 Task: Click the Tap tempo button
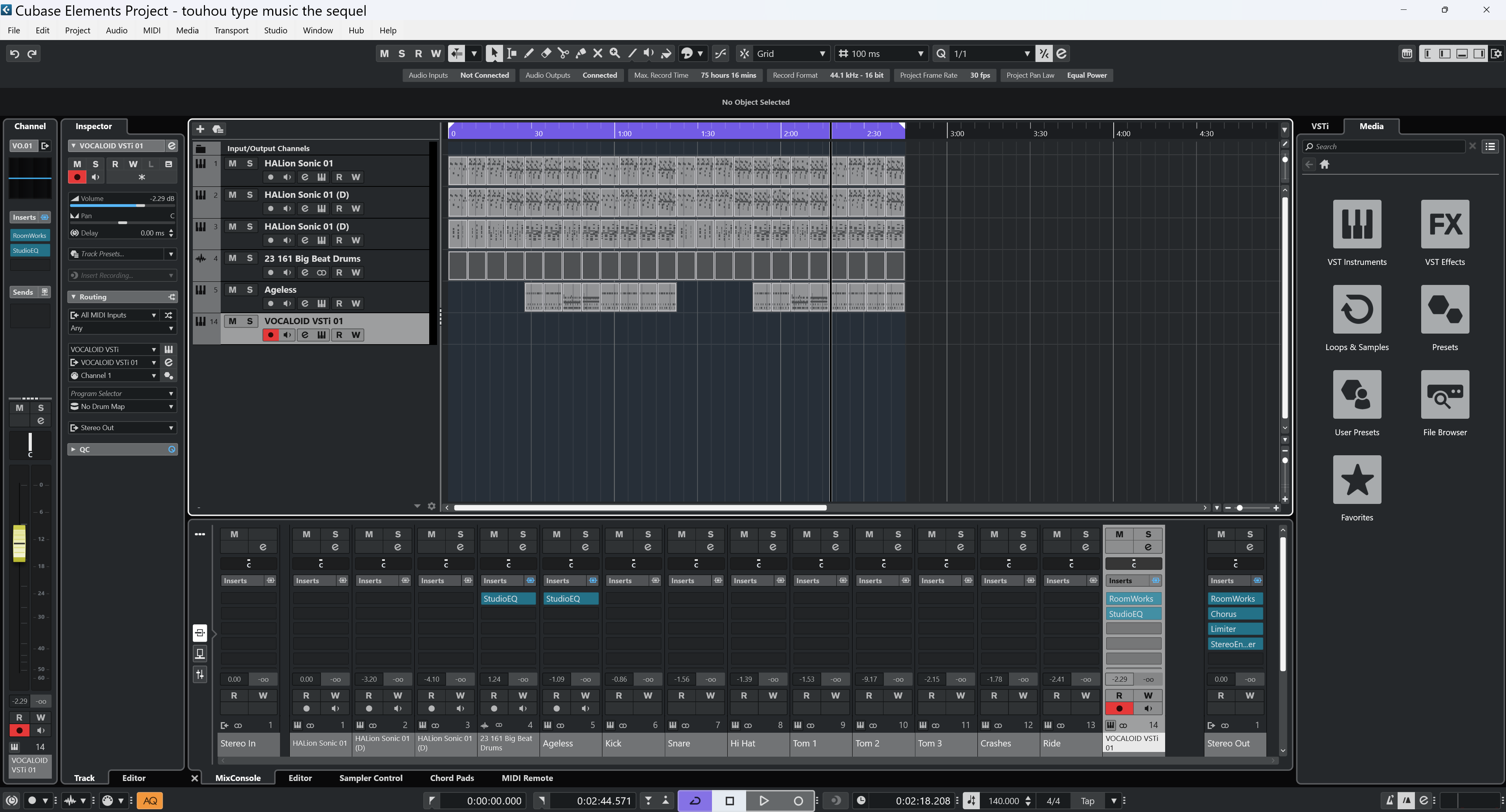click(1087, 801)
